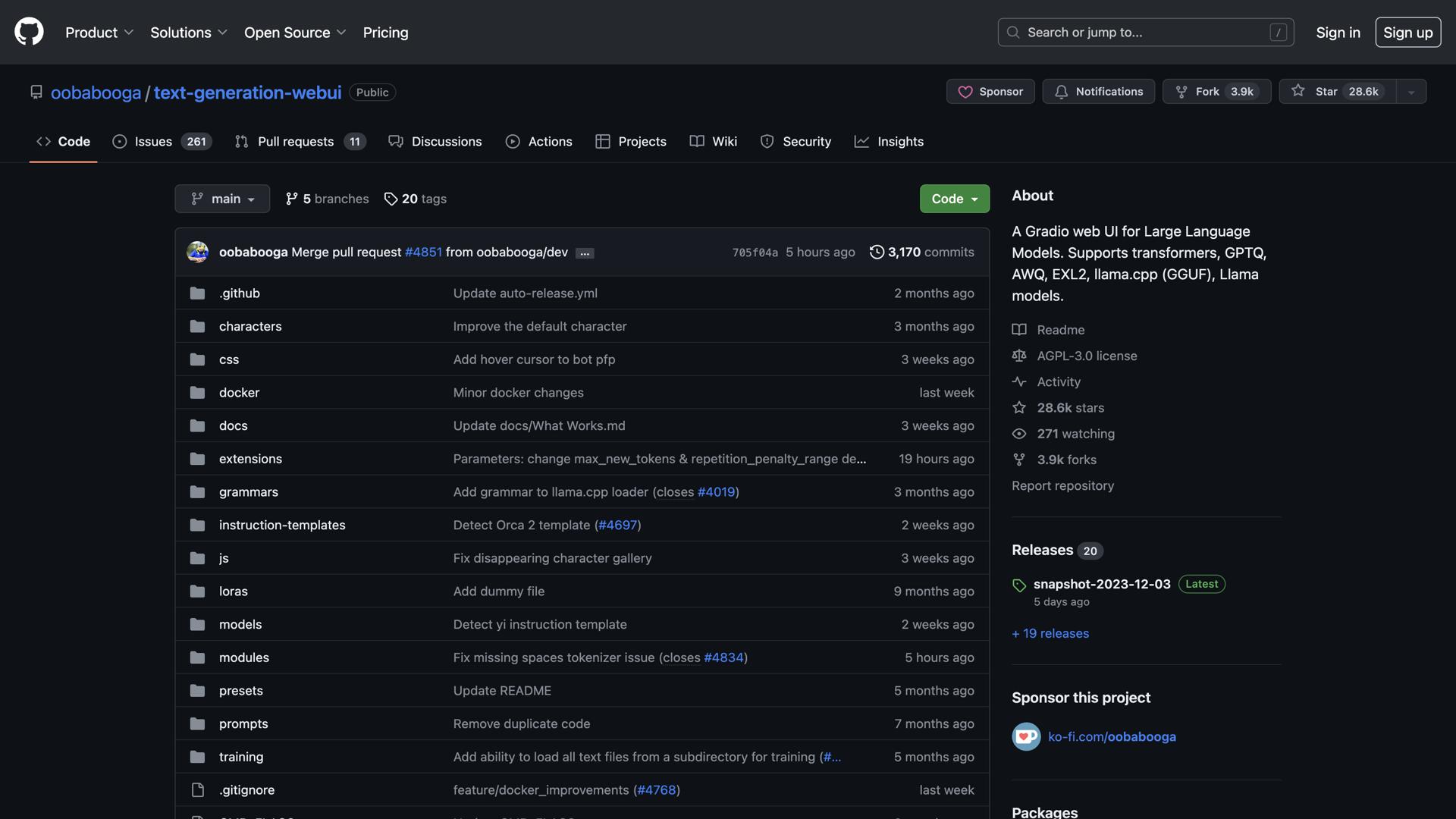Open the green Code dropdown

[954, 199]
